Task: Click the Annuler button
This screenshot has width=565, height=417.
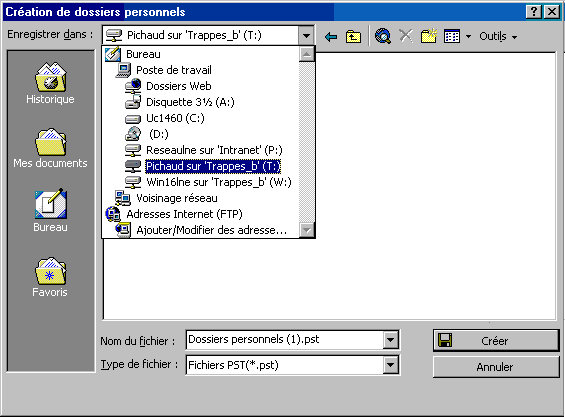Action: coord(496,367)
